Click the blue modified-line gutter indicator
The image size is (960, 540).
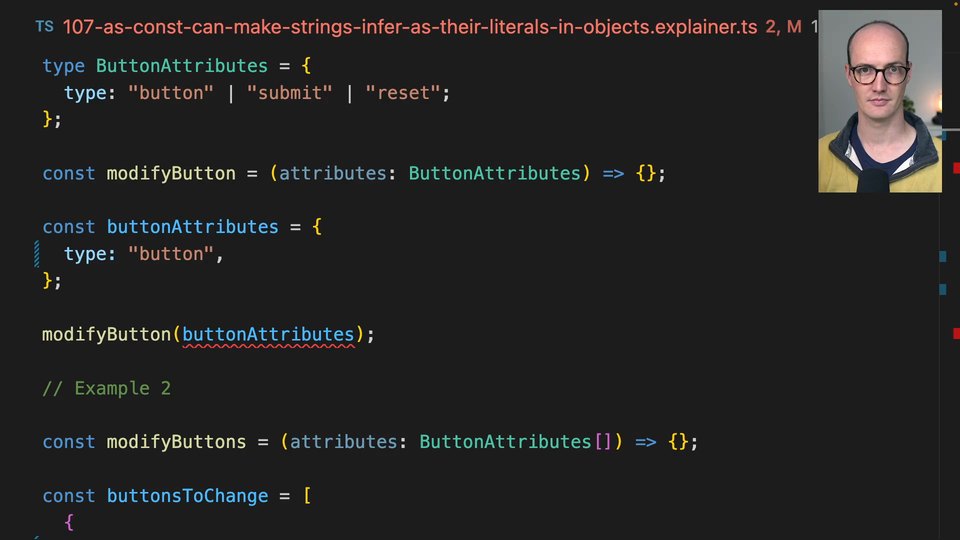37,254
